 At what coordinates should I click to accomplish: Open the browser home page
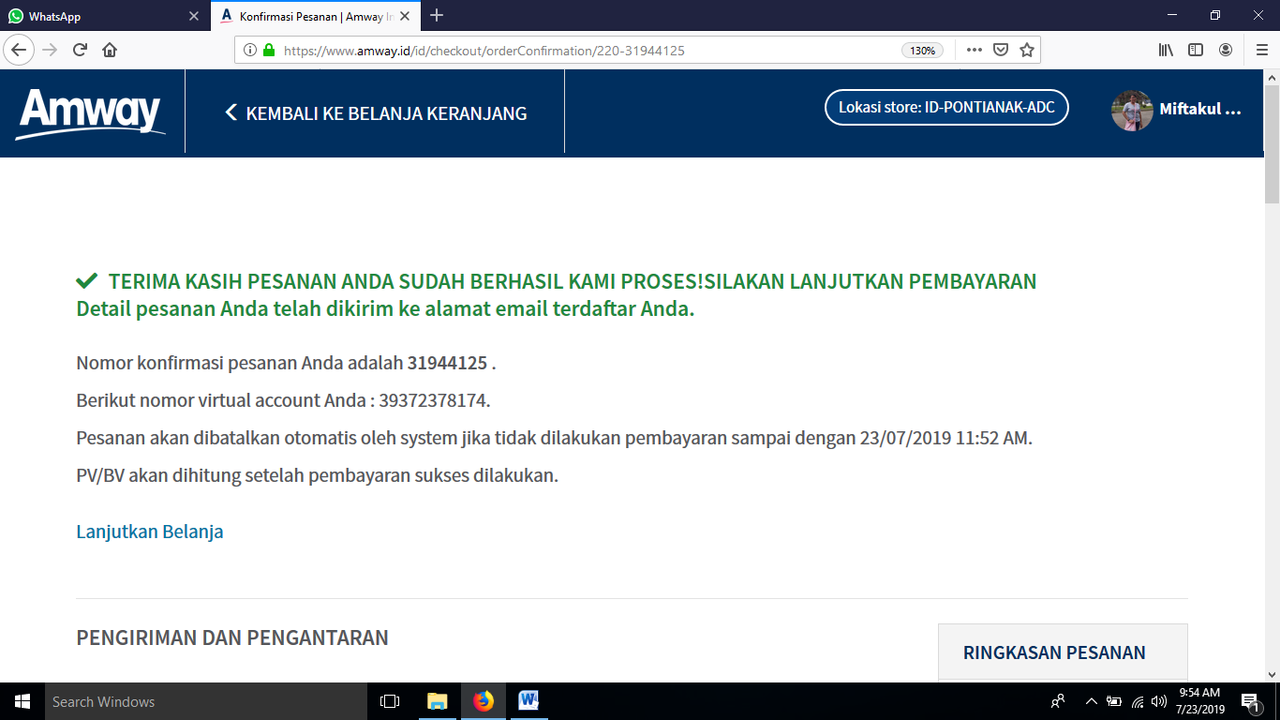tap(110, 50)
